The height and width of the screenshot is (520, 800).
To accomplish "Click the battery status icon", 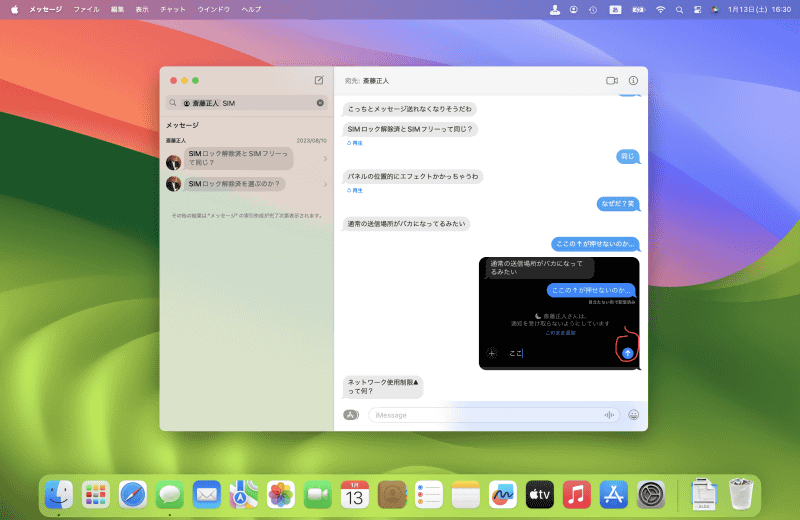I will point(638,9).
